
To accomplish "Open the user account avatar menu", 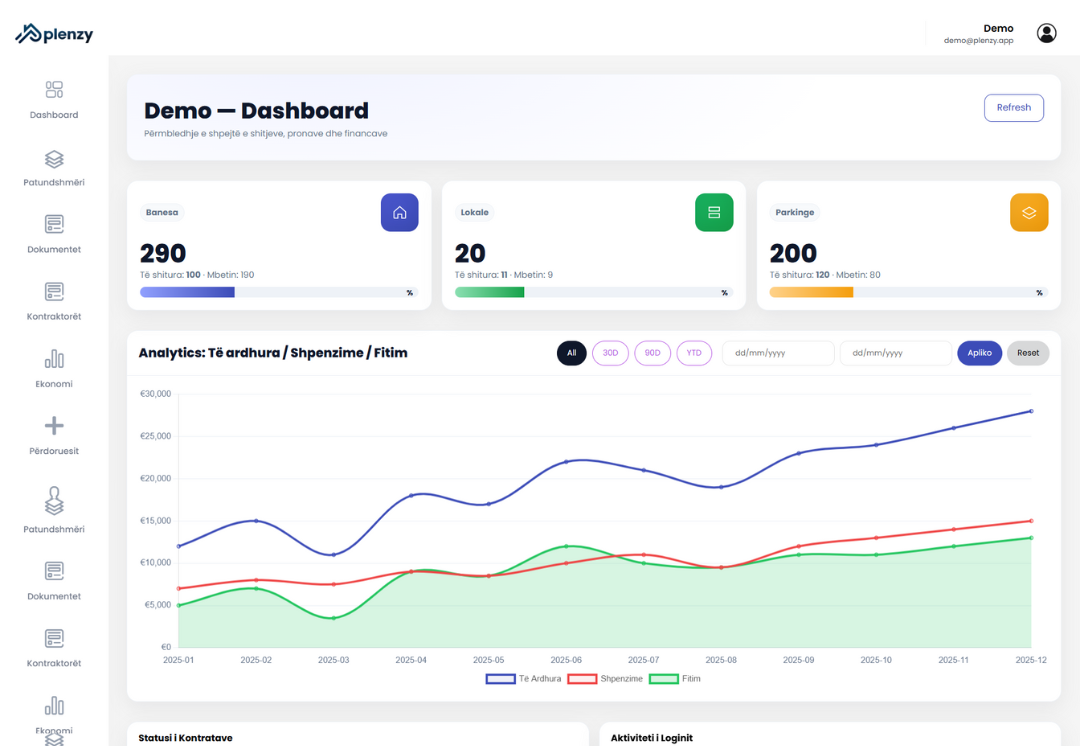I will 1046,32.
